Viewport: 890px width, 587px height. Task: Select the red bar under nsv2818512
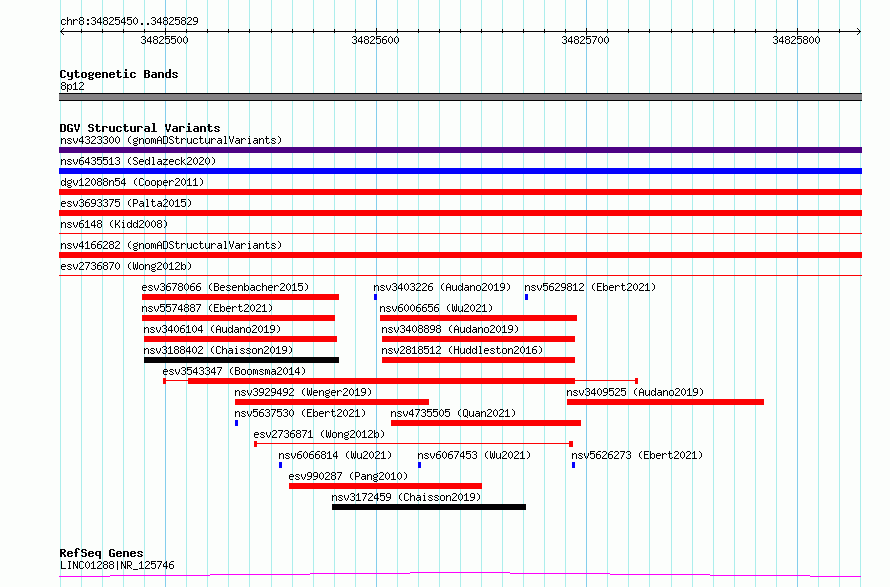pos(478,360)
